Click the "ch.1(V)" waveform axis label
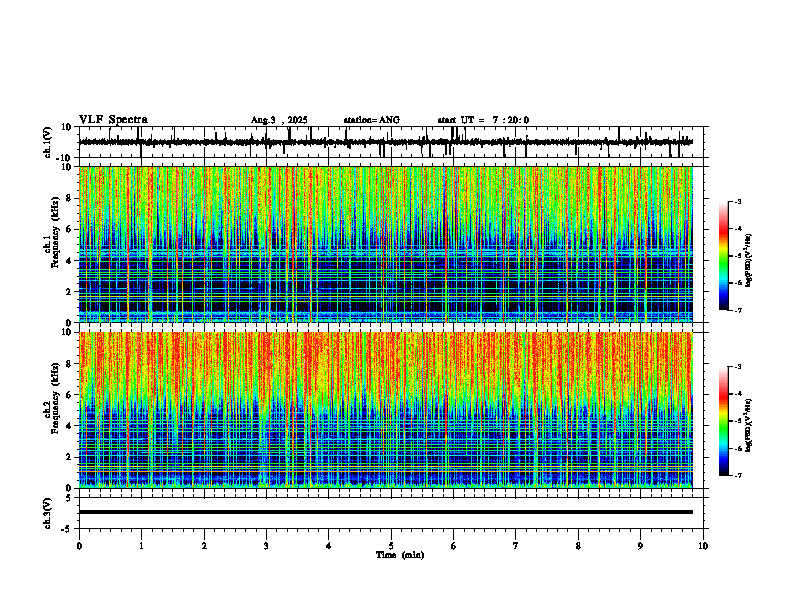 coord(48,142)
